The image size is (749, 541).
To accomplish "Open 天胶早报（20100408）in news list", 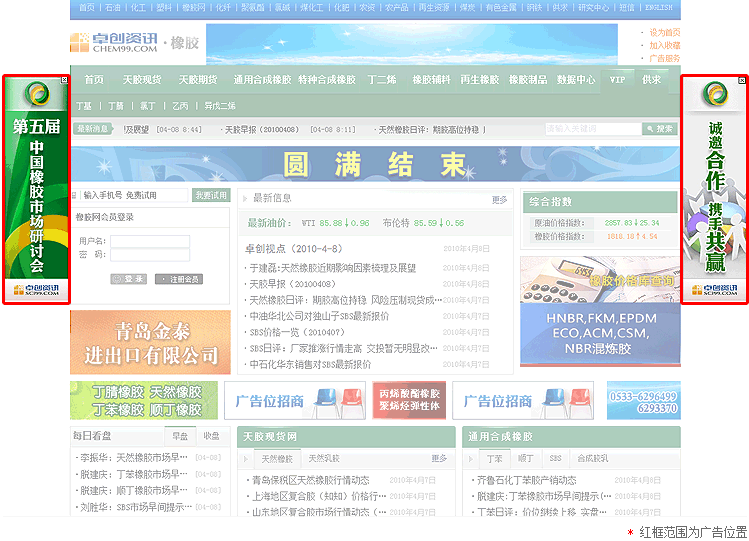I will click(293, 284).
